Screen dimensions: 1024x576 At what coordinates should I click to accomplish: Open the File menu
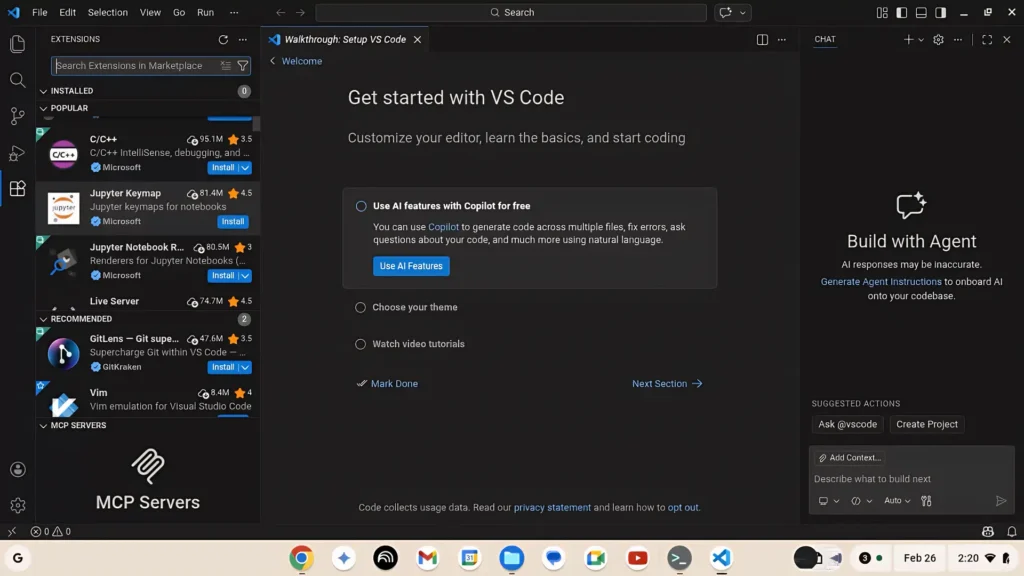tap(40, 12)
